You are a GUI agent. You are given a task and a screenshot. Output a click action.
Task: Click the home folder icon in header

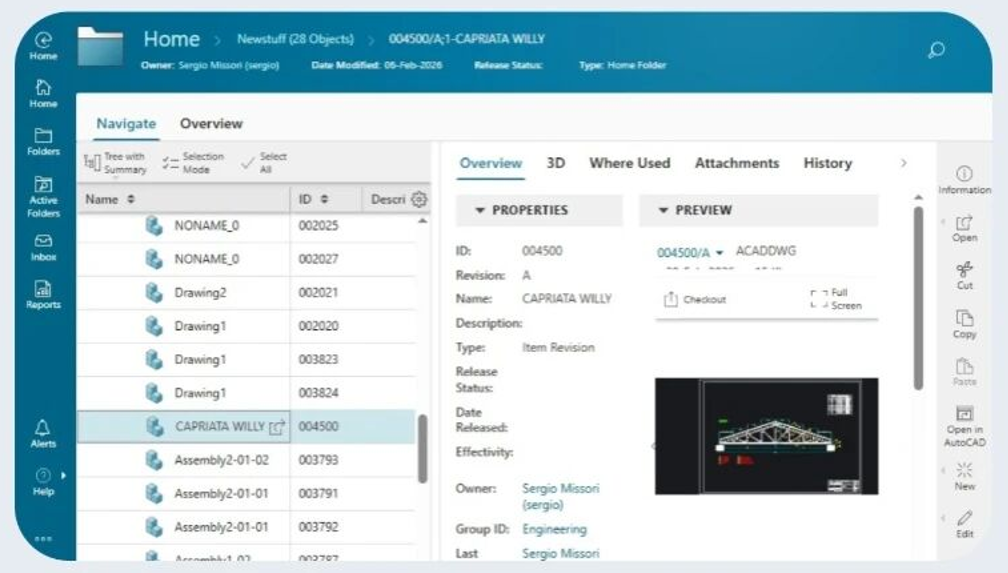coord(100,46)
